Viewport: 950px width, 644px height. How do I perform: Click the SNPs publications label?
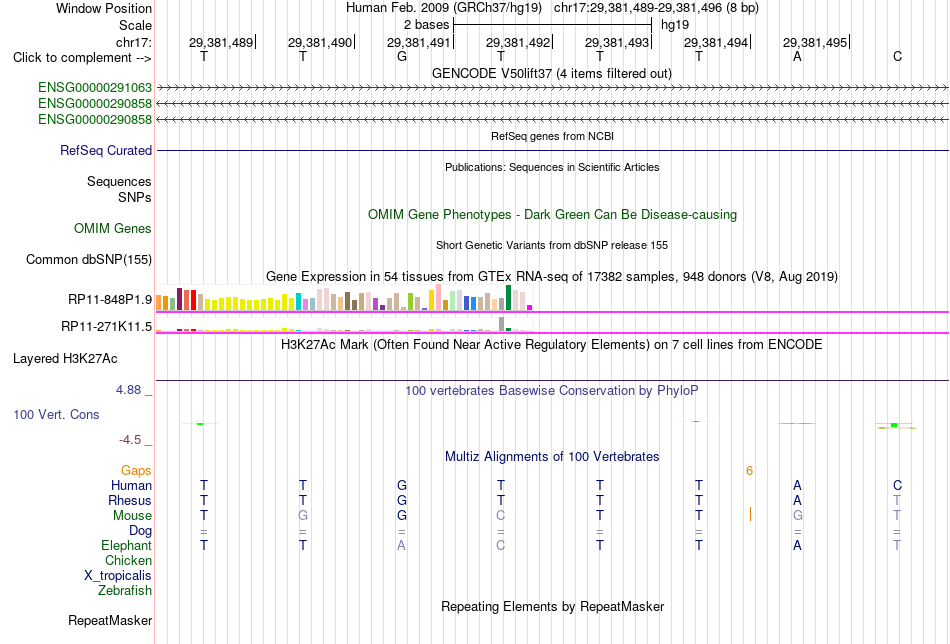(x=135, y=198)
